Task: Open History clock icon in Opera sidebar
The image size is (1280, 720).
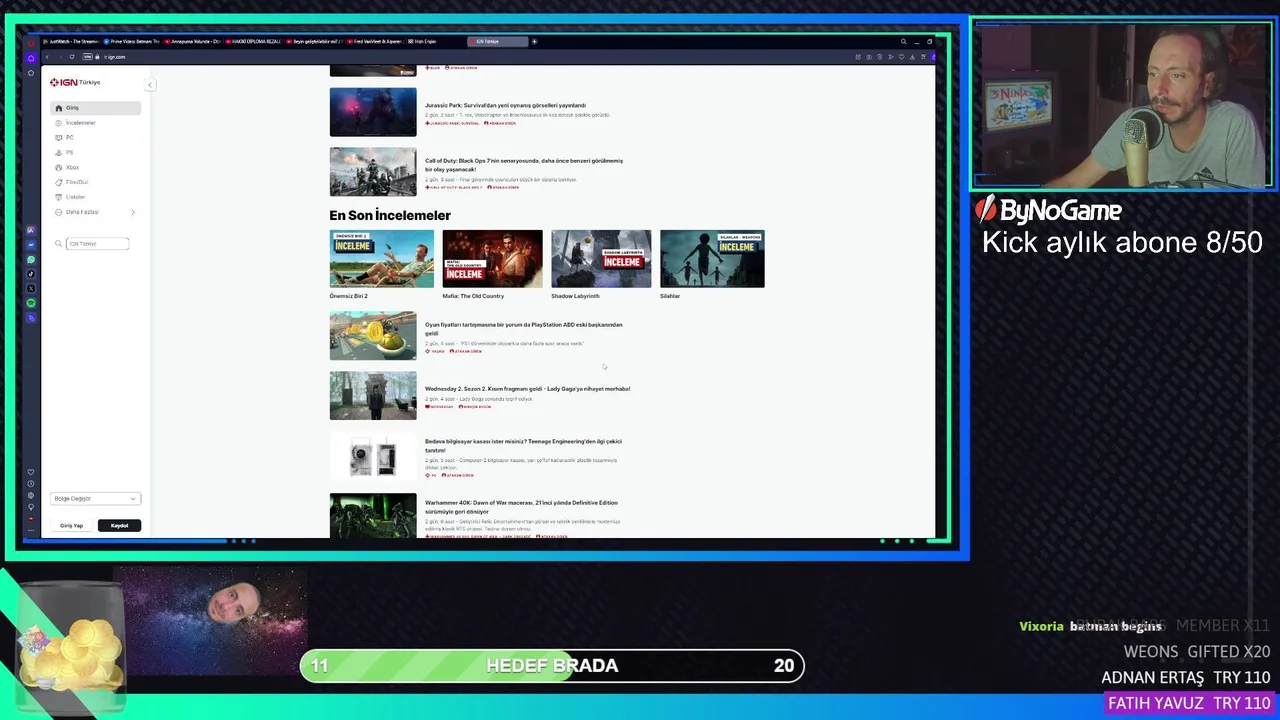Action: point(31,485)
